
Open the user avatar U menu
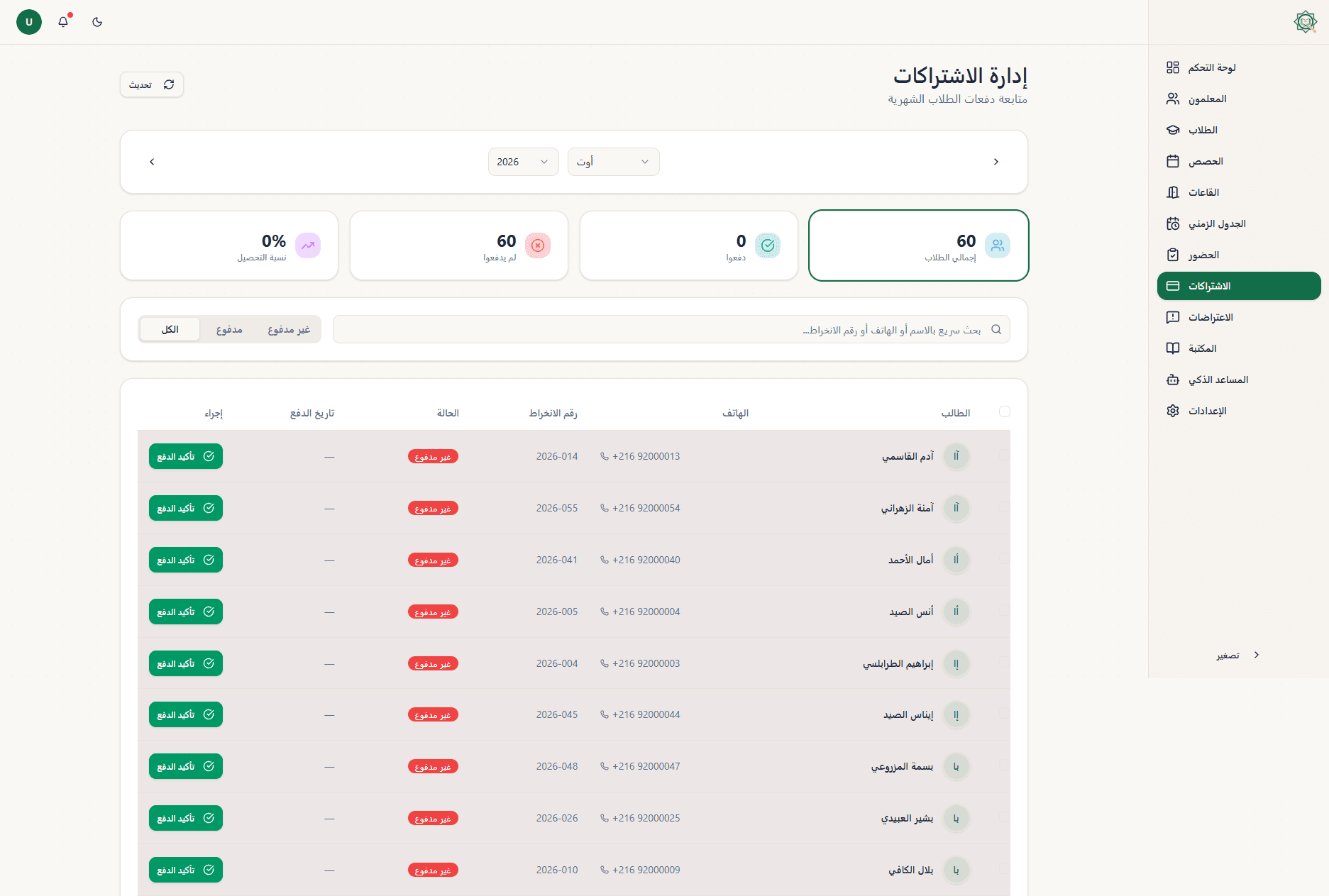[x=29, y=22]
